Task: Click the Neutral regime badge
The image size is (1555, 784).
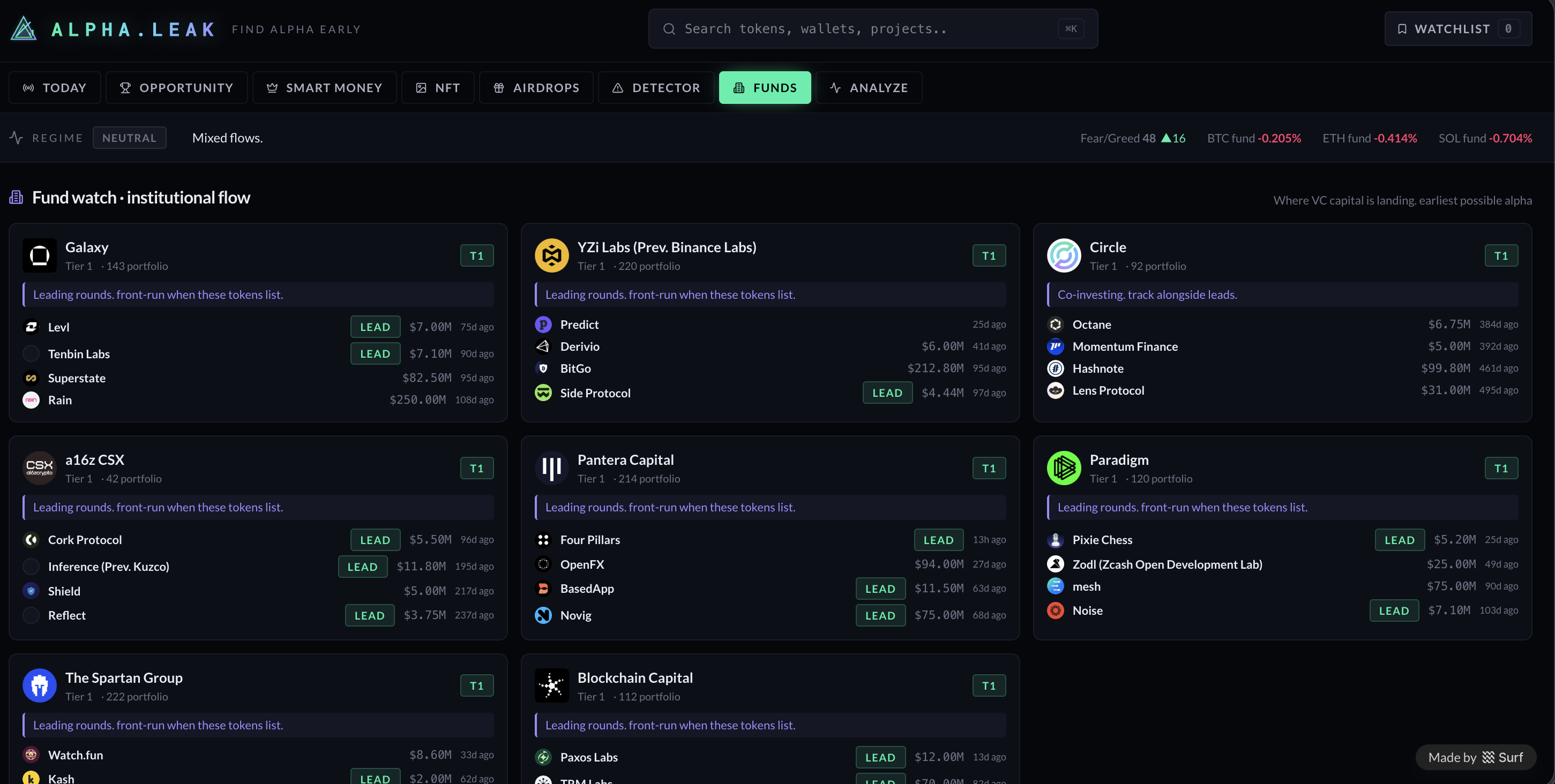Action: tap(129, 138)
